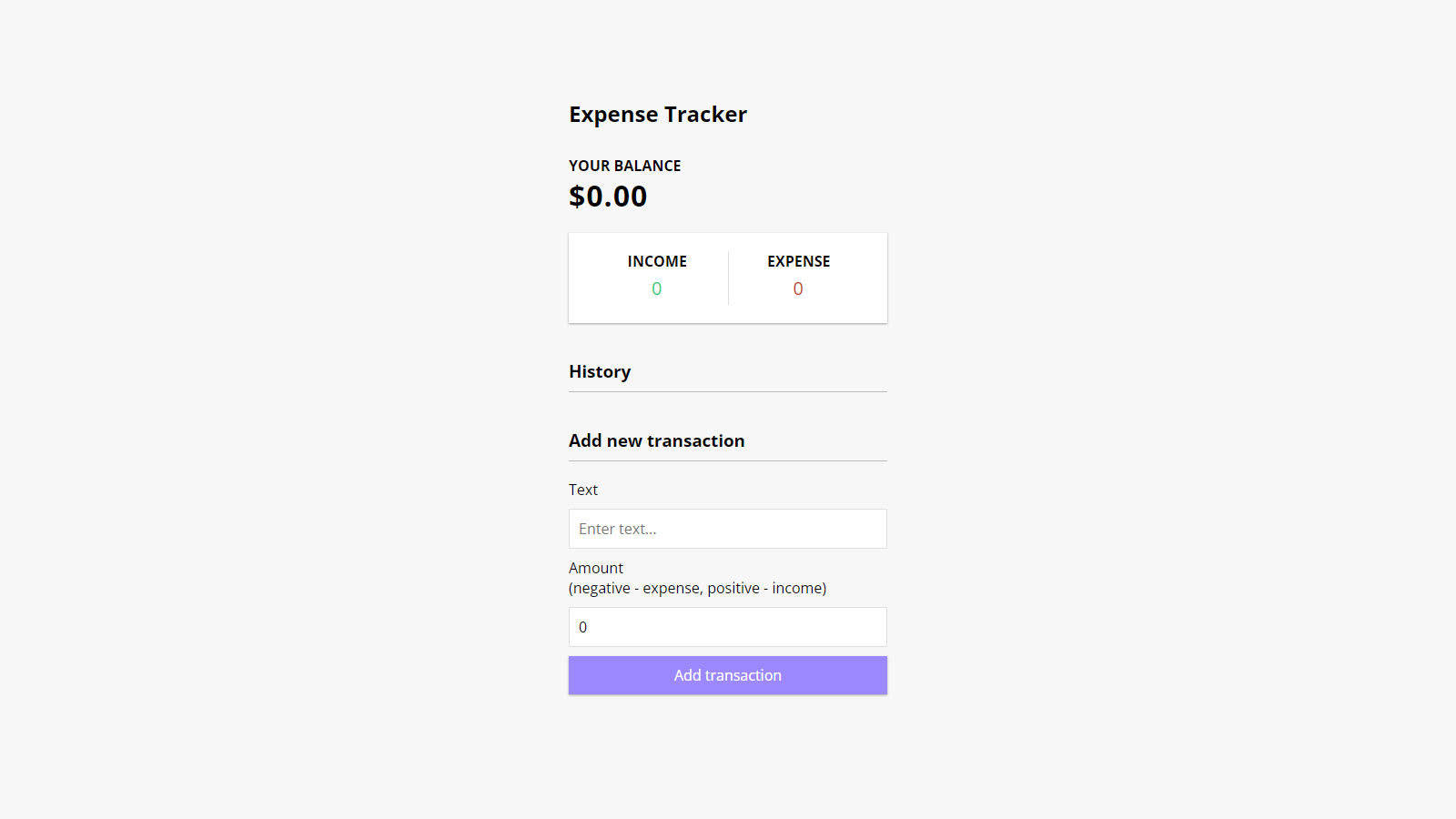Click the divider below Add new transaction
This screenshot has width=1456, height=819.
click(x=727, y=461)
